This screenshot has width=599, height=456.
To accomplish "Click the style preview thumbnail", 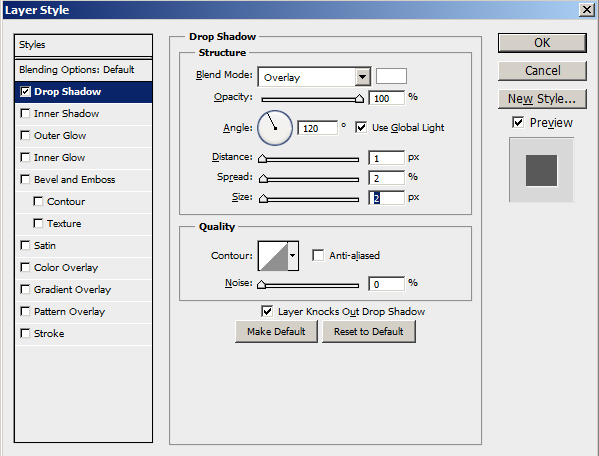I will (x=541, y=170).
